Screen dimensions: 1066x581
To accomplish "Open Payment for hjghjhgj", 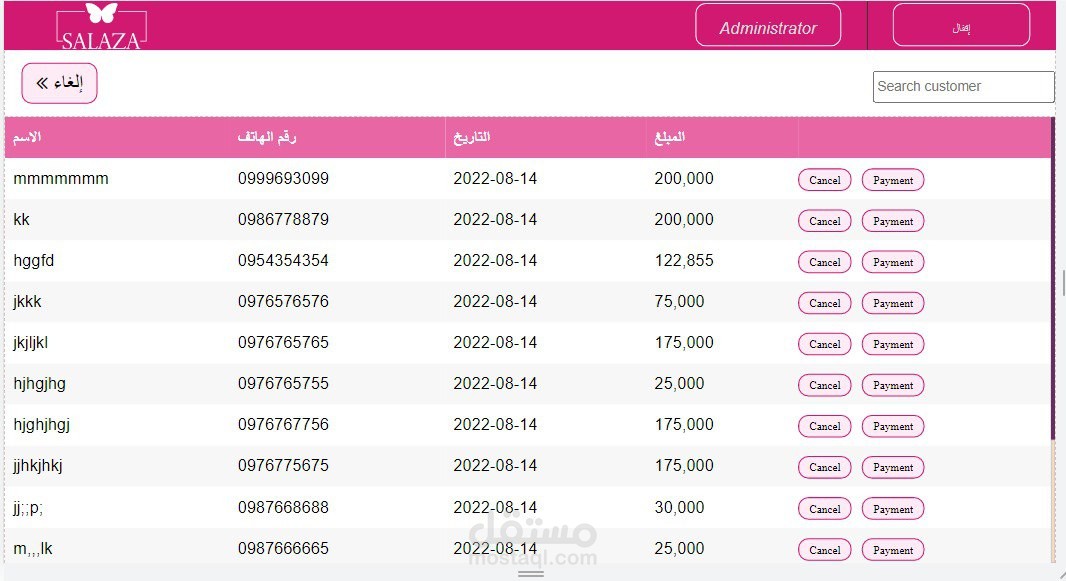I will pos(893,426).
